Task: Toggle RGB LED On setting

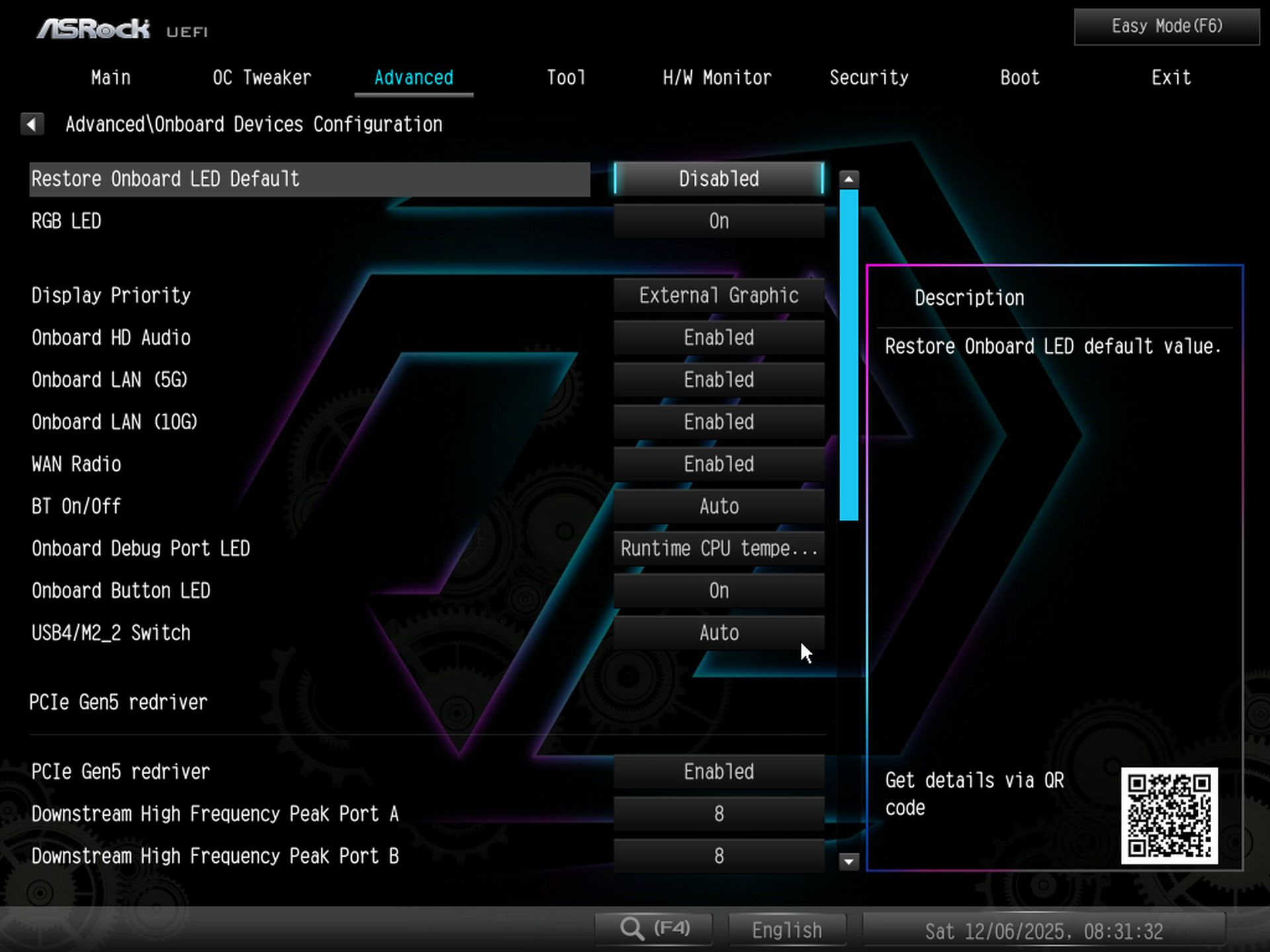Action: 718,221
